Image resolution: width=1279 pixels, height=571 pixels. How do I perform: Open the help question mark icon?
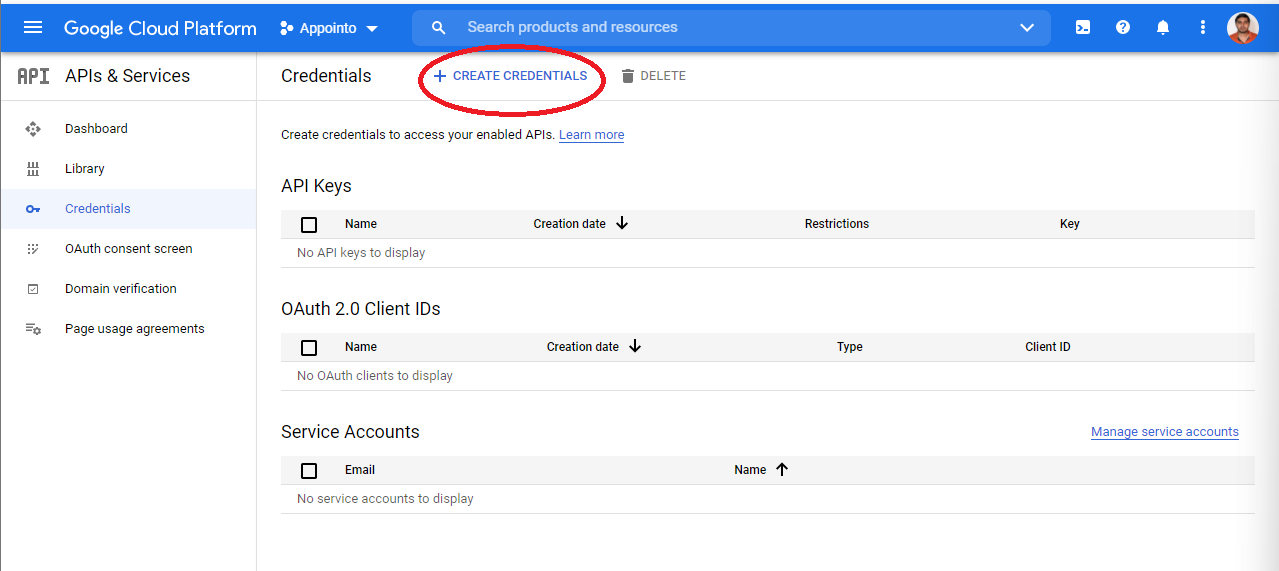[x=1123, y=28]
